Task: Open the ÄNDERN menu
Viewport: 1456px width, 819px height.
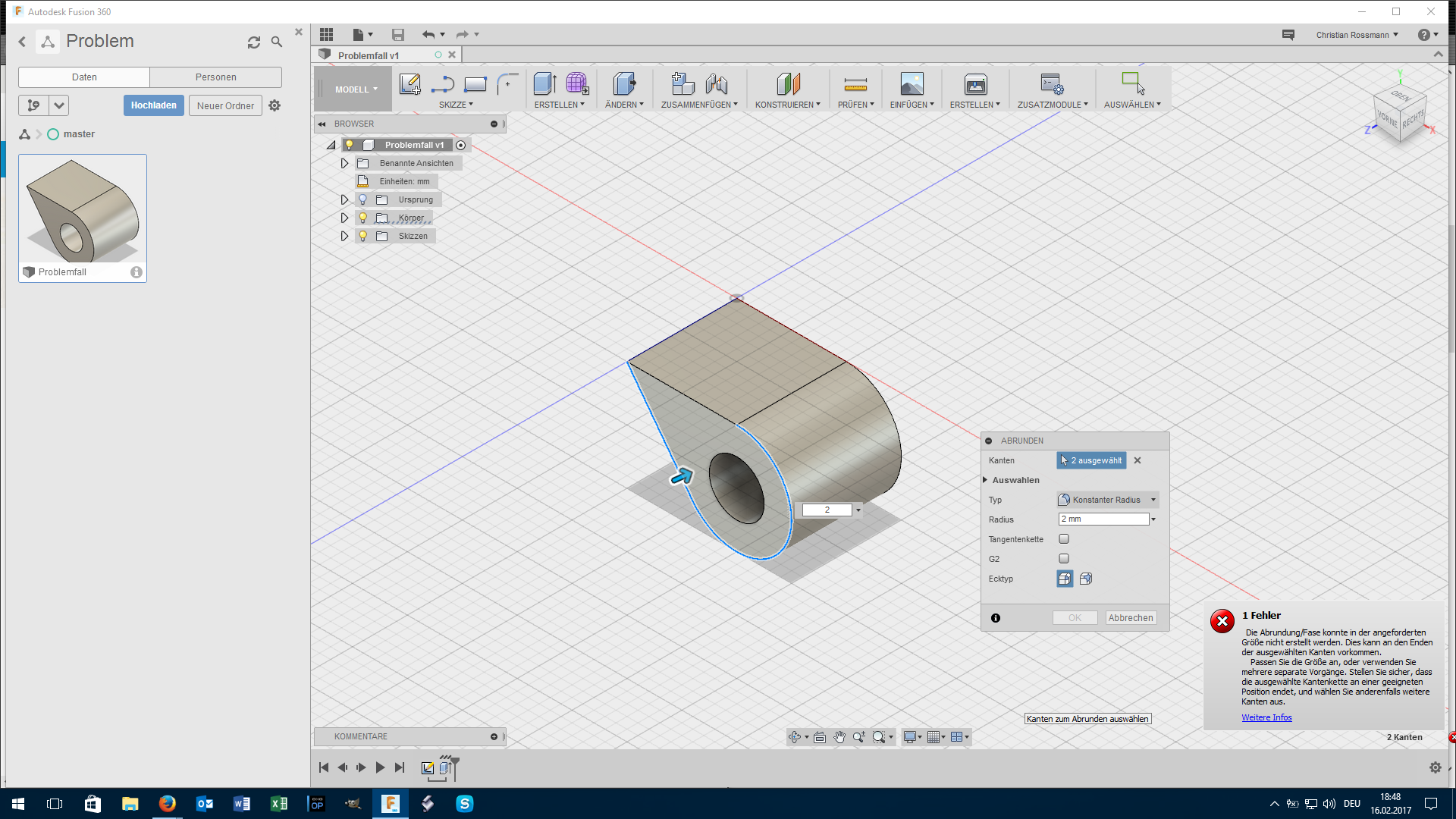Action: (x=623, y=105)
